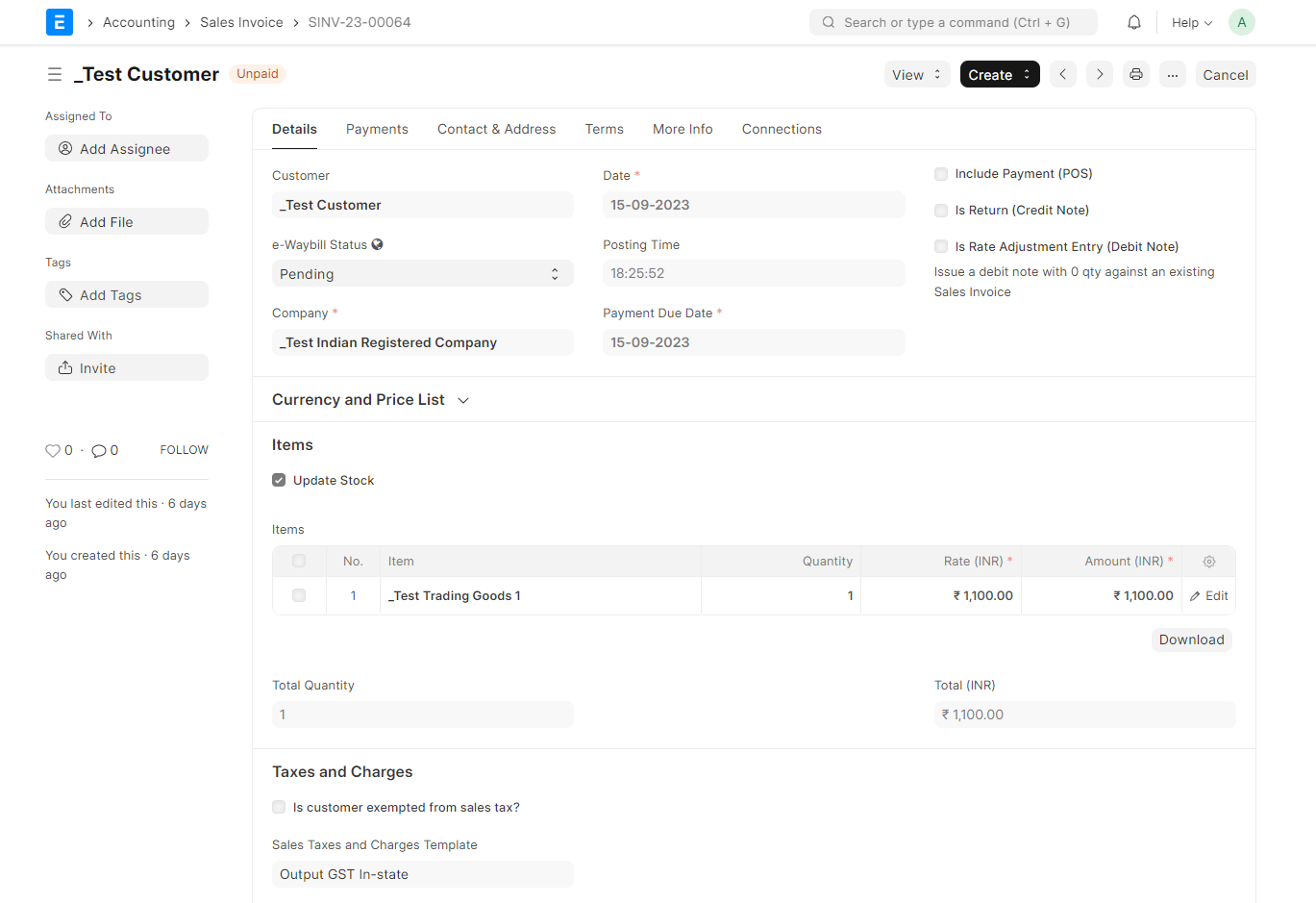Enable Include Payment (POS) checkbox
The width and height of the screenshot is (1316, 903).
point(940,173)
